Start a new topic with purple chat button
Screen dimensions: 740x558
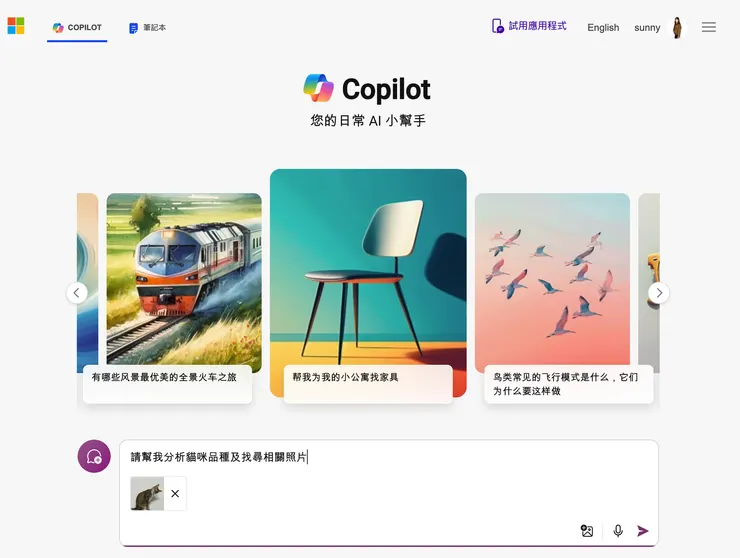[x=94, y=457]
